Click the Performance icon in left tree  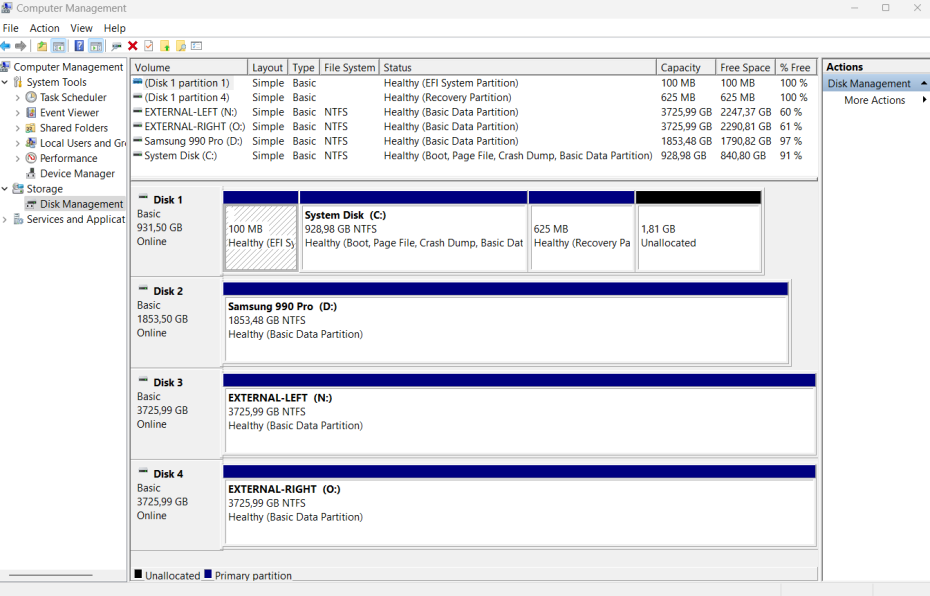pyautogui.click(x=31, y=158)
